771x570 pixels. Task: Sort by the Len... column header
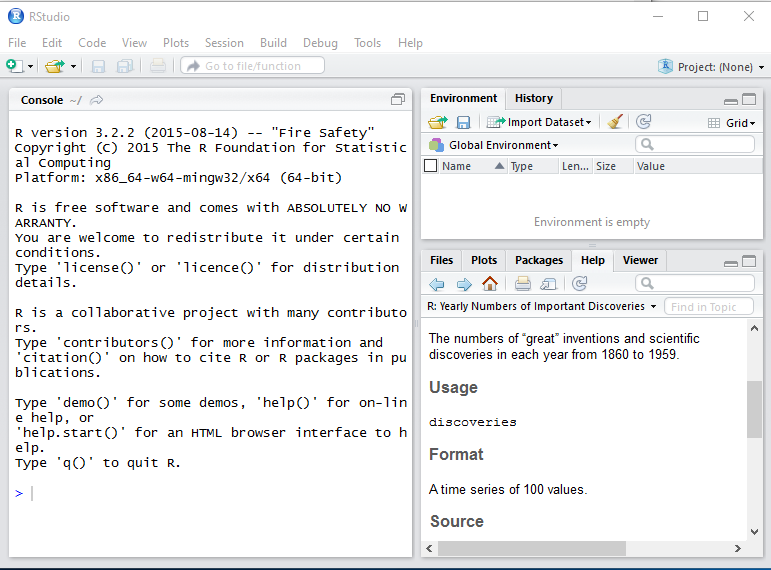(575, 166)
